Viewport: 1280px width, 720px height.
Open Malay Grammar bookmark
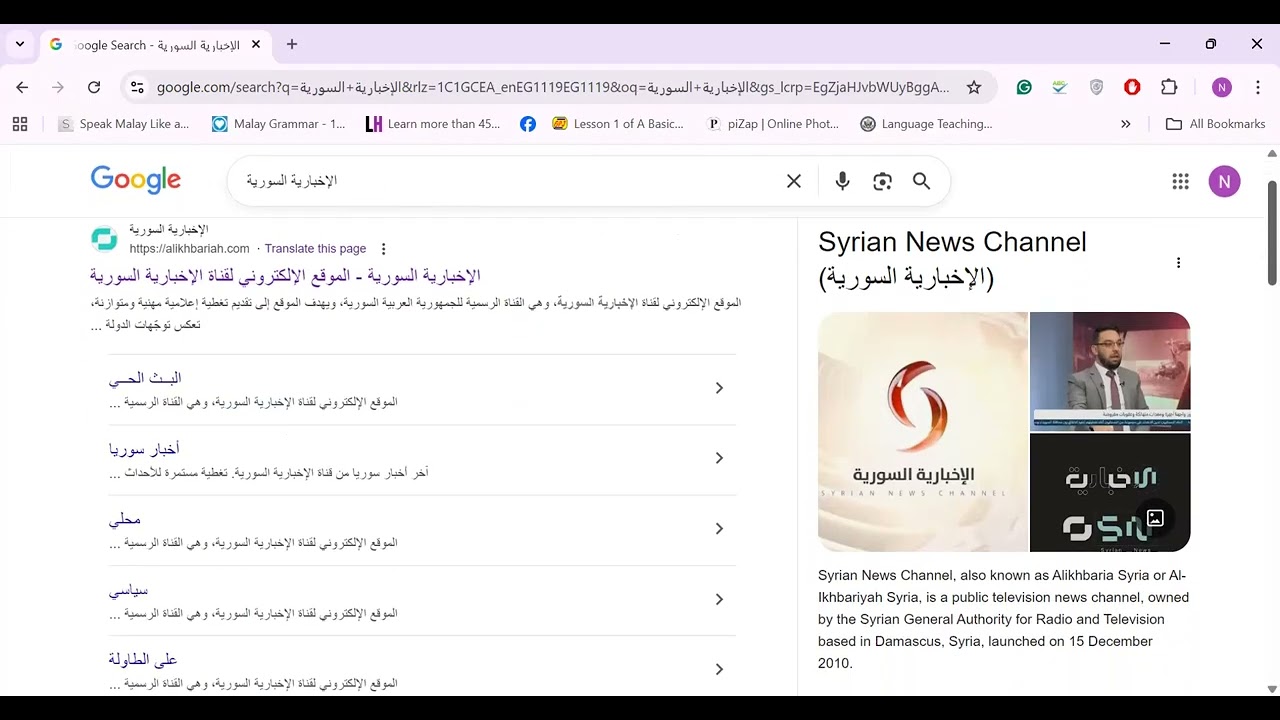point(278,124)
